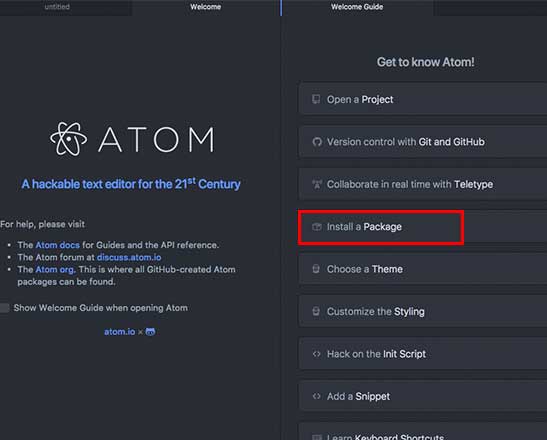Viewport: 547px width, 440px height.
Task: Toggle Show Welcome Guide when opening Atom checkbox
Action: [4, 308]
